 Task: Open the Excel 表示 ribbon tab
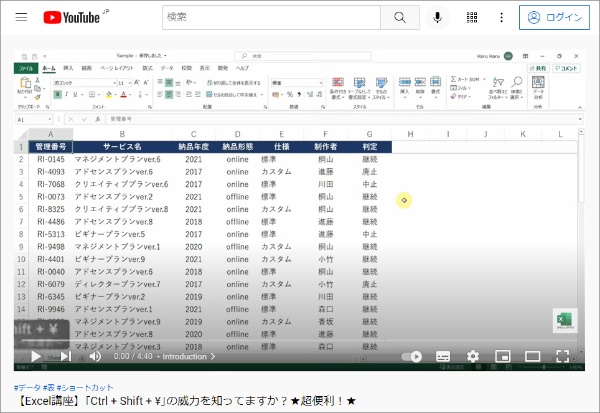[x=205, y=68]
